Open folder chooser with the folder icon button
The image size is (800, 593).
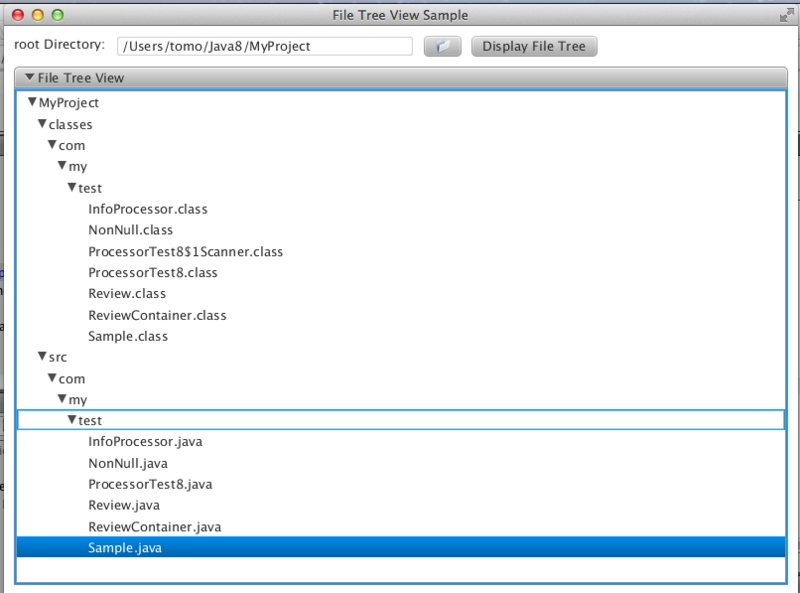click(x=442, y=46)
